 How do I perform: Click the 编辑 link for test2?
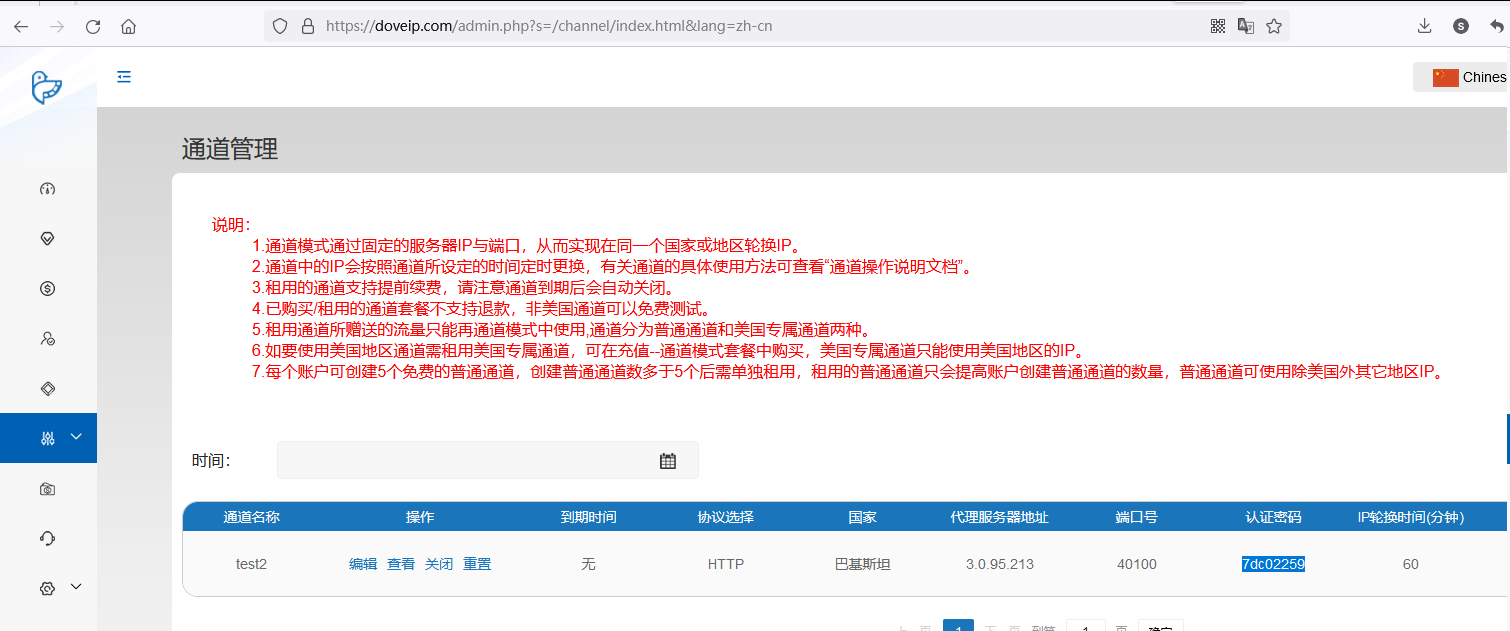pyautogui.click(x=363, y=564)
